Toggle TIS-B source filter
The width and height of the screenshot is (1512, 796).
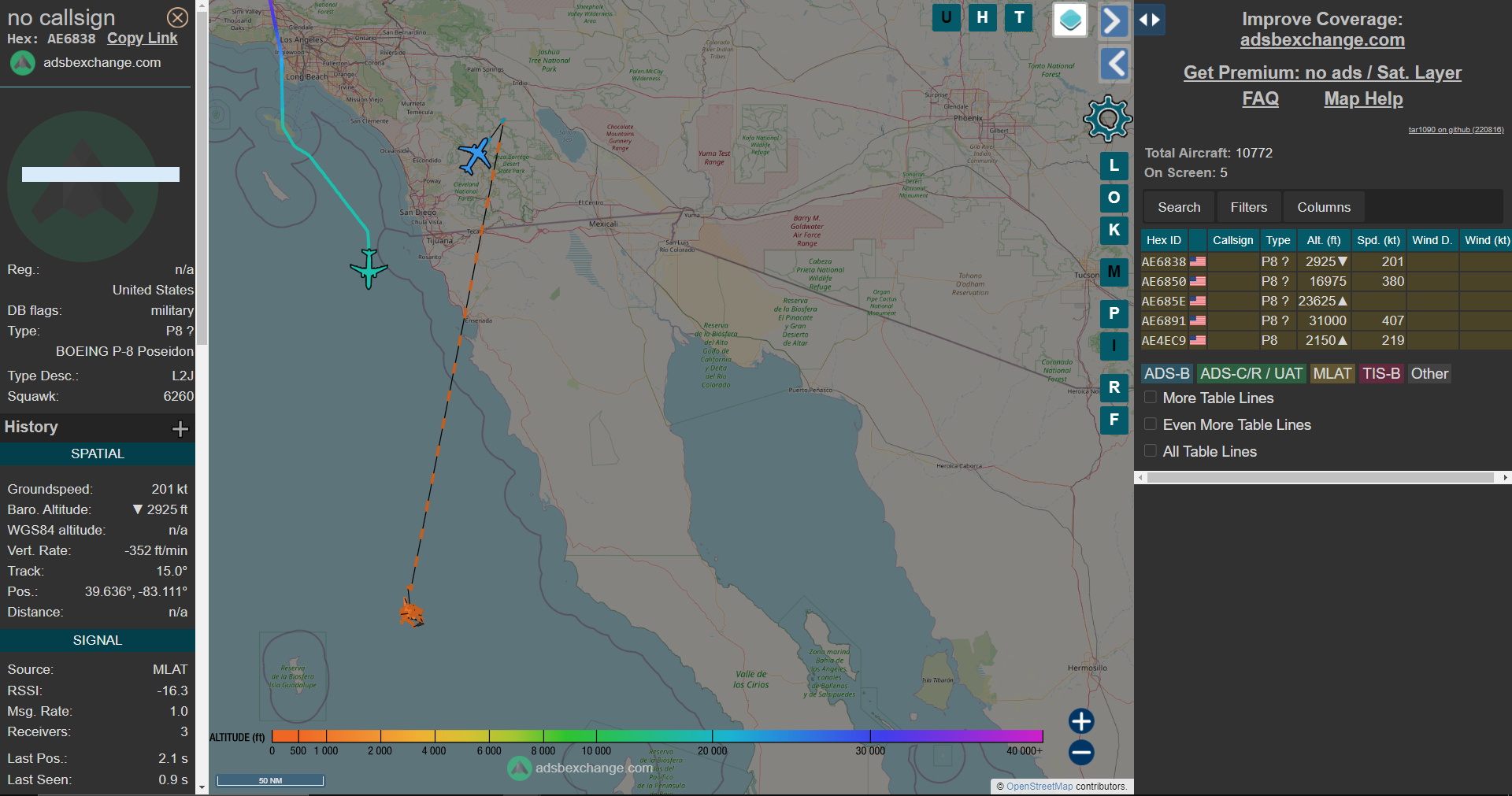[x=1381, y=374]
